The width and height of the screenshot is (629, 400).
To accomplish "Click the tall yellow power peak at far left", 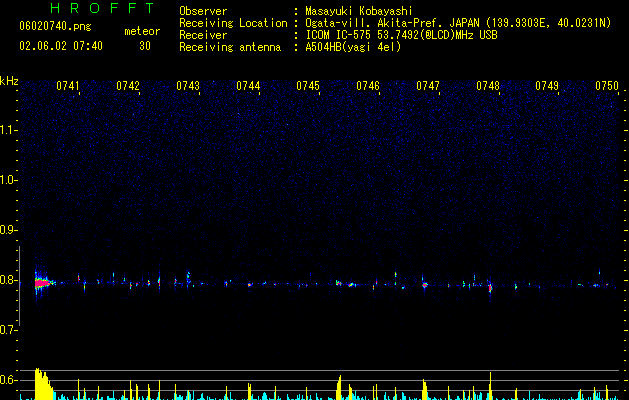I will 44,384.
